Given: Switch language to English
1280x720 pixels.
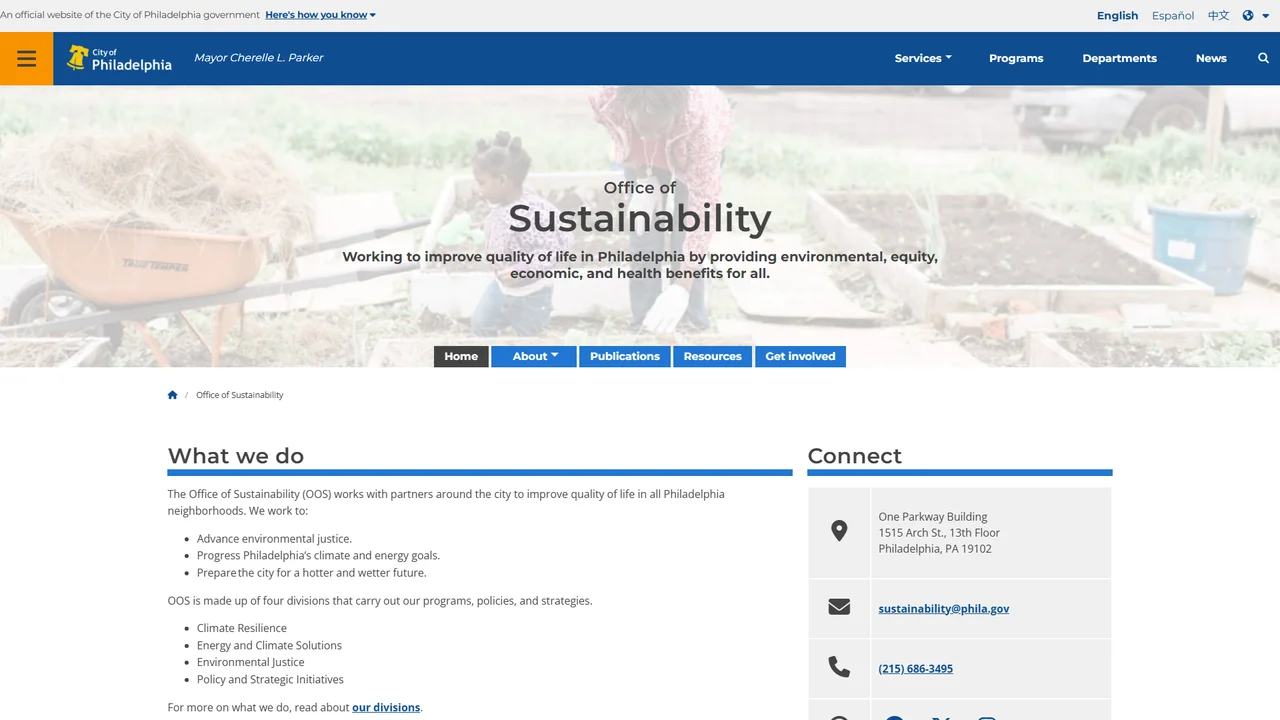Looking at the screenshot, I should click(1117, 15).
